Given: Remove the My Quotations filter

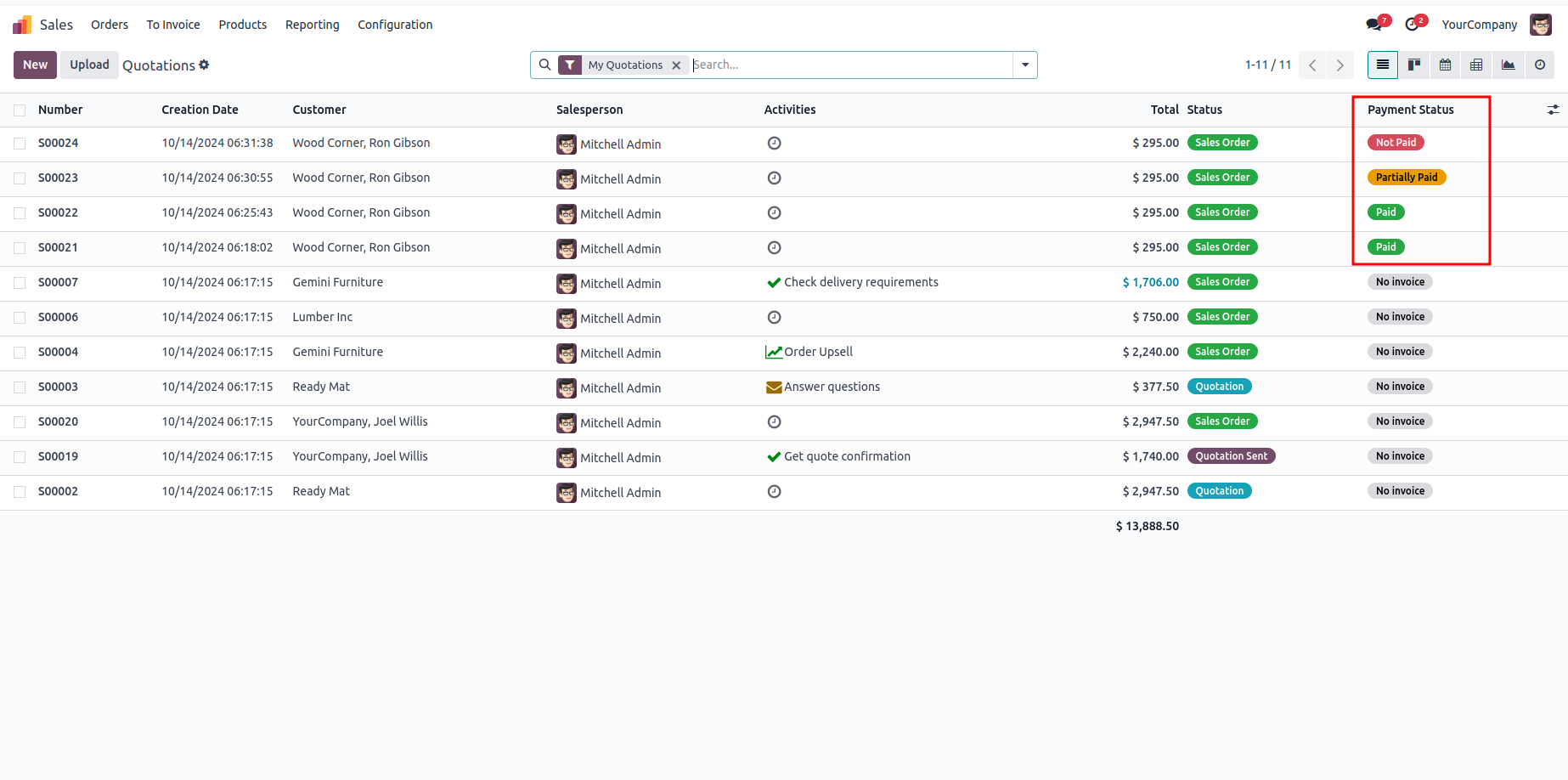Looking at the screenshot, I should 676,65.
